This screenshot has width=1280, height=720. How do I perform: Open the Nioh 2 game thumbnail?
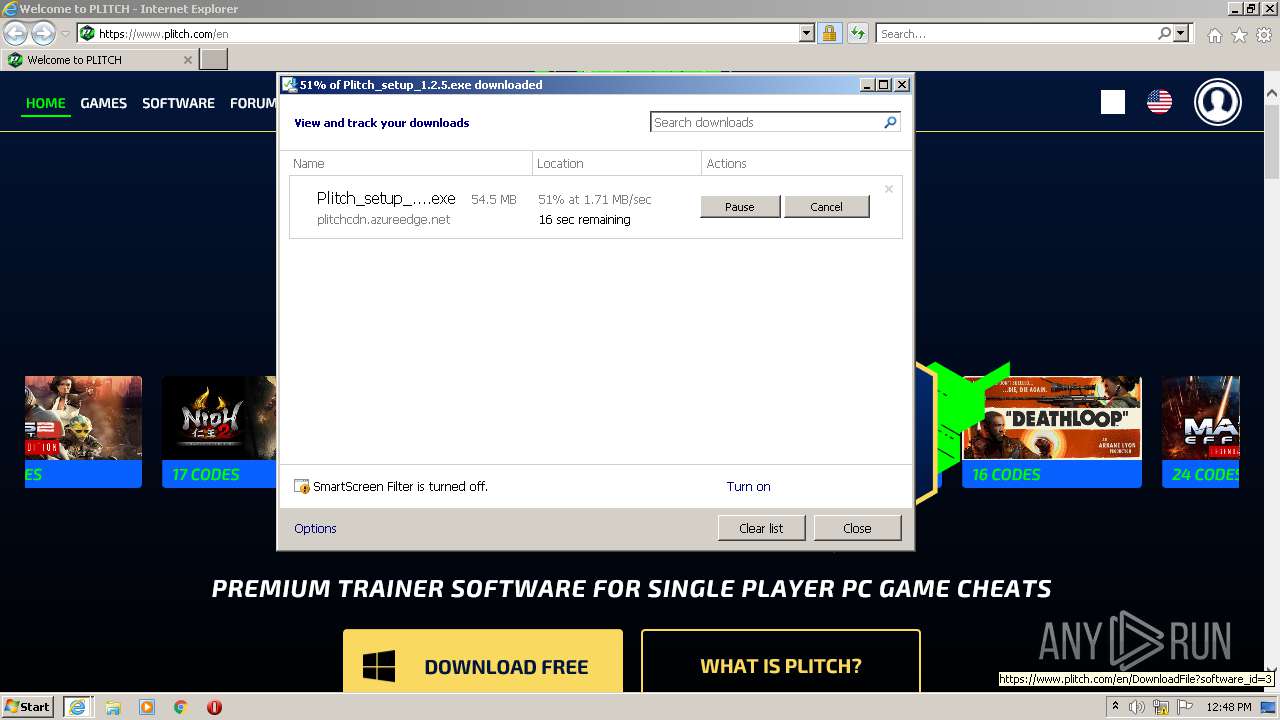click(219, 418)
